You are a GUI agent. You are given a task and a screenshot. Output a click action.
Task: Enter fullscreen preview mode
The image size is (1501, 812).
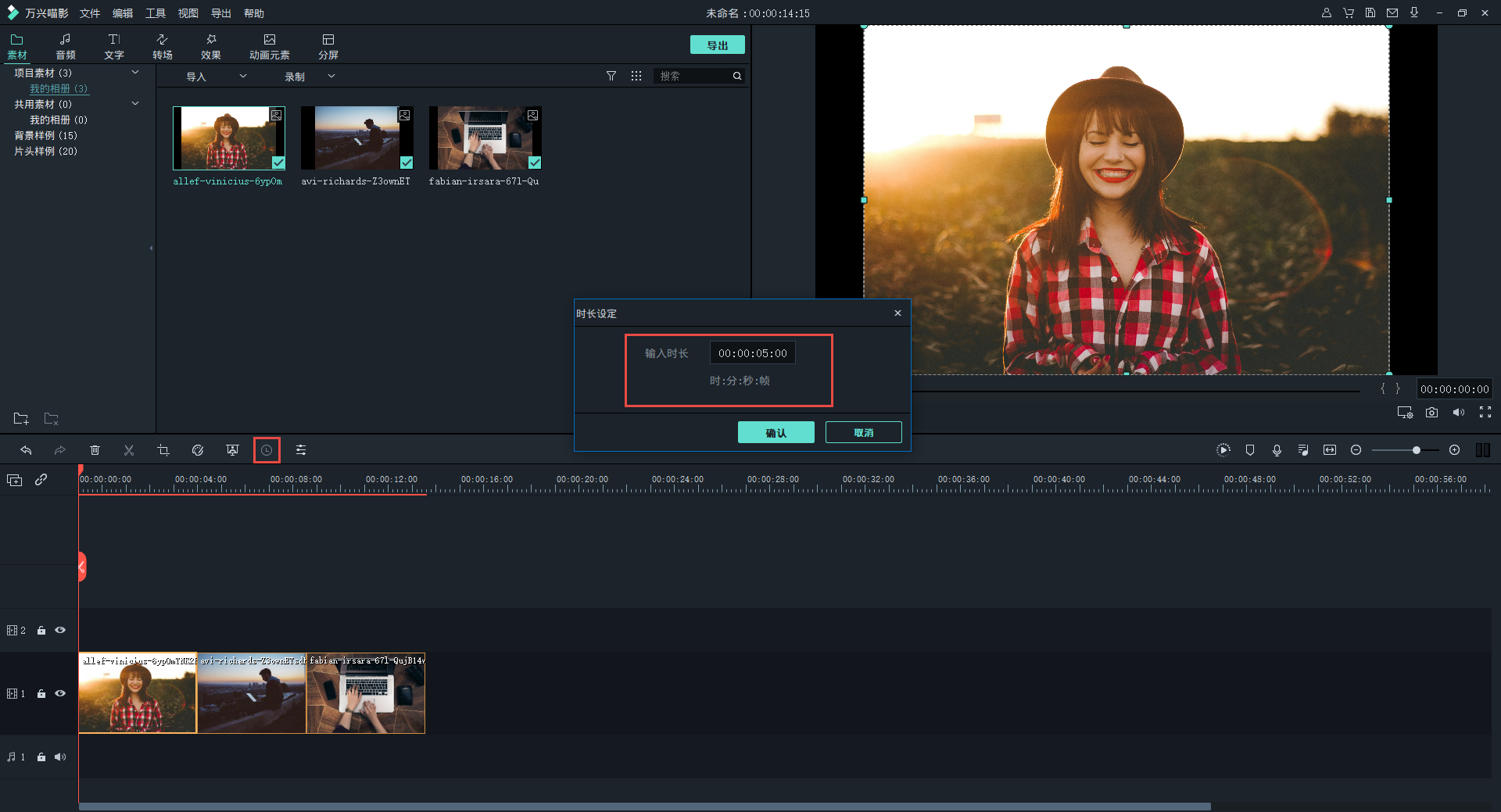1485,413
